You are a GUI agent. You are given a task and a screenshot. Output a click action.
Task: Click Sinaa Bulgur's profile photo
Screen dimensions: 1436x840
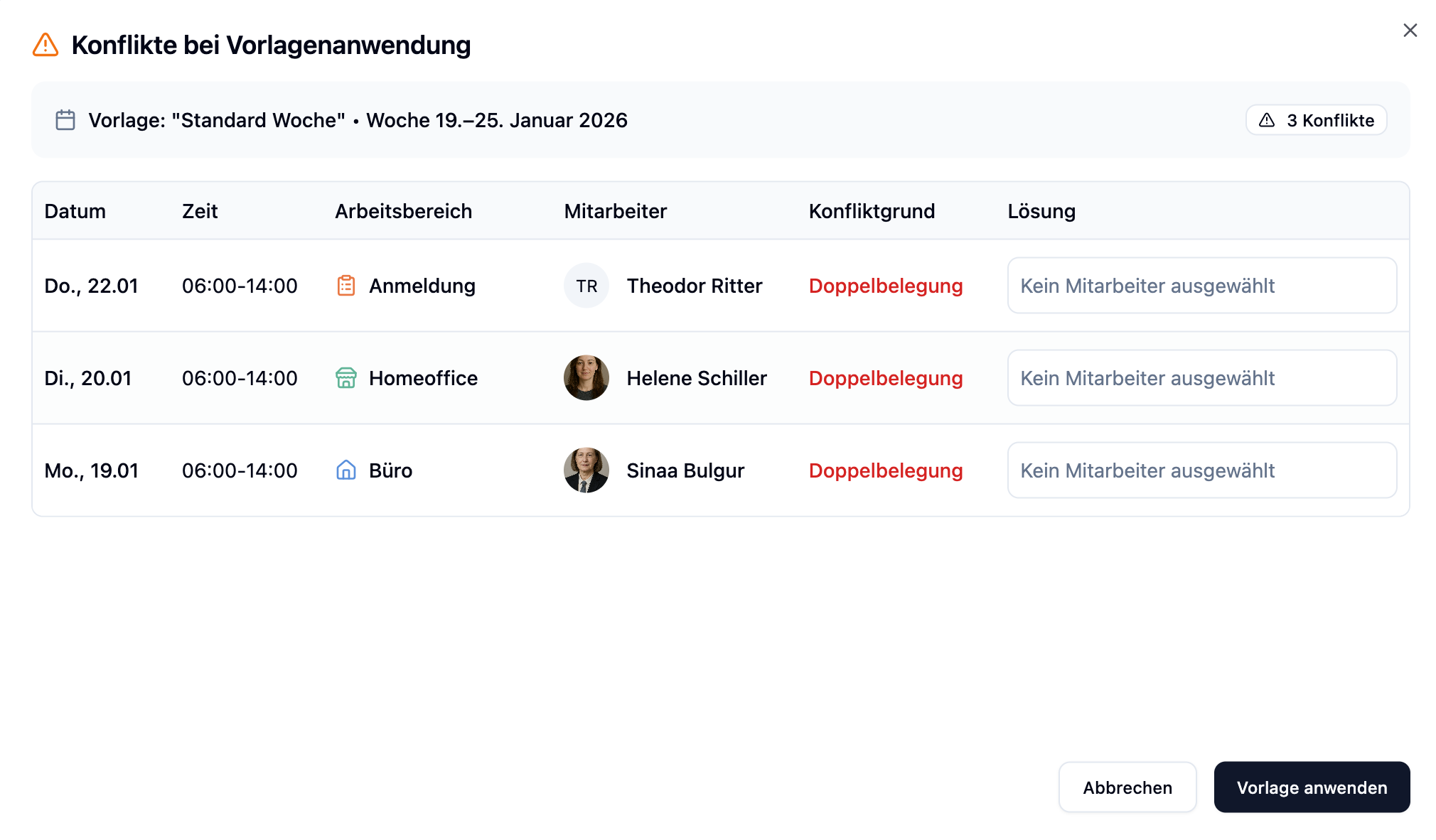(x=586, y=470)
